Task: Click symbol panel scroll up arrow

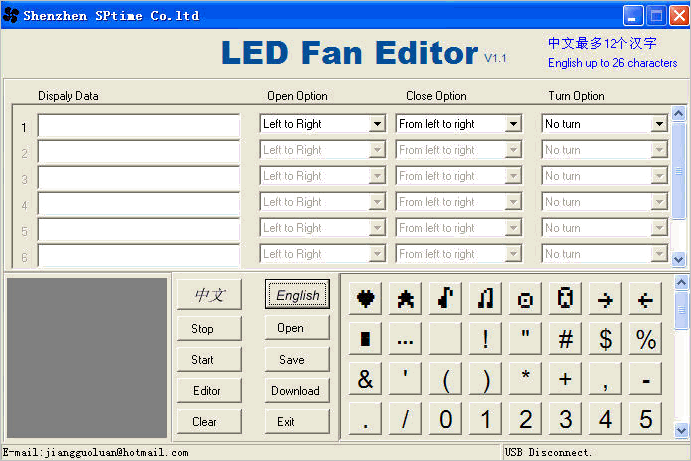Action: tap(681, 283)
